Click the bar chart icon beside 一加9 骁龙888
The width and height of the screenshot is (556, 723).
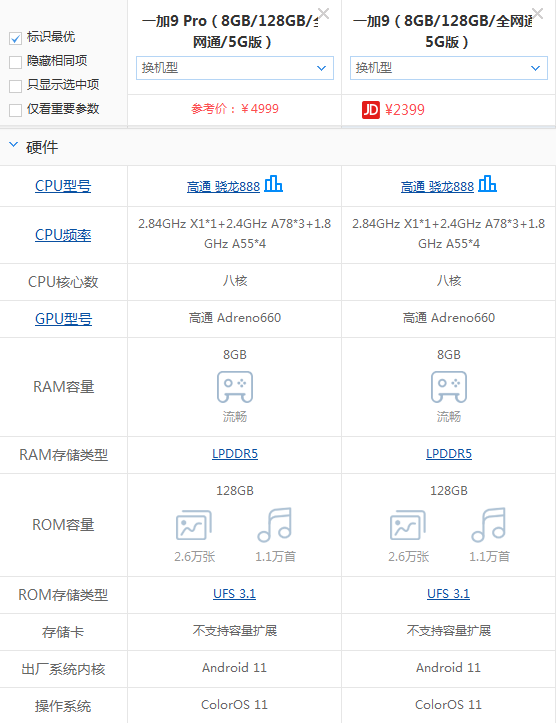pos(487,184)
